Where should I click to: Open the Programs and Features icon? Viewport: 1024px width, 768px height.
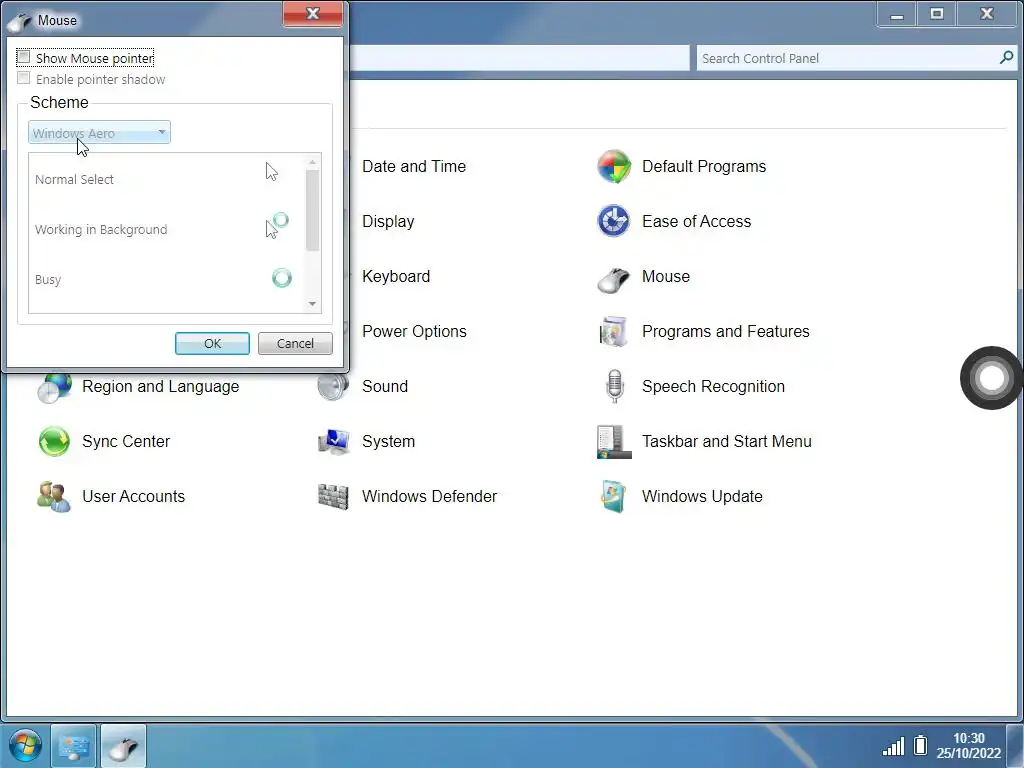click(614, 331)
